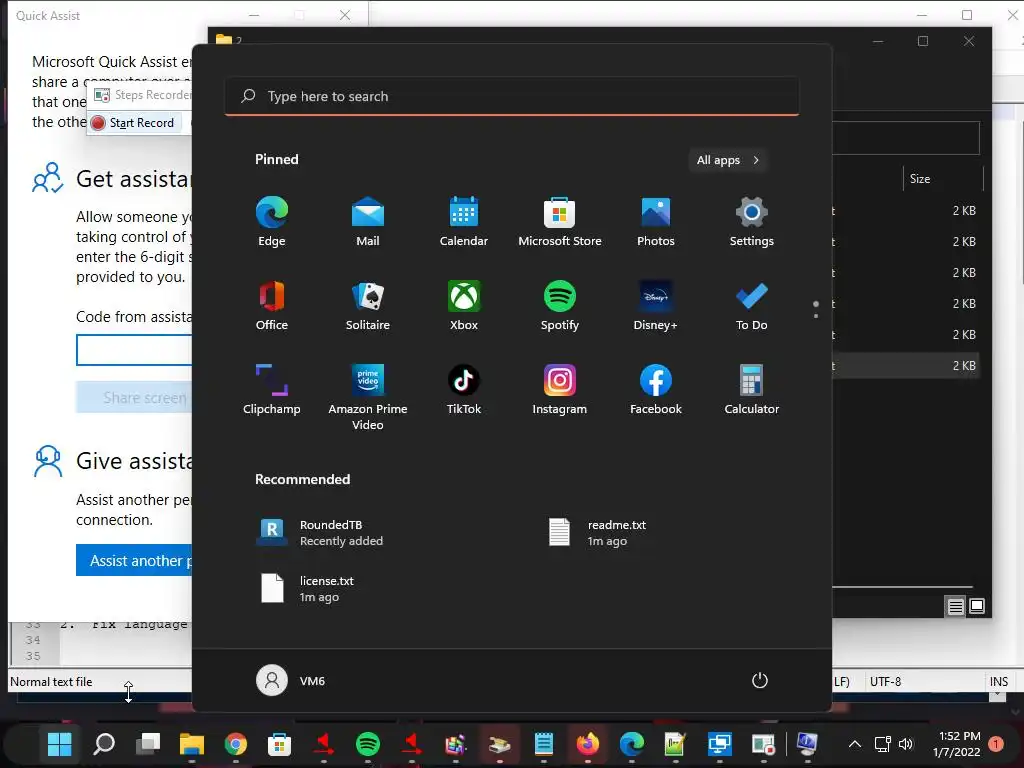The width and height of the screenshot is (1024, 768).
Task: Open the To Do app
Action: (x=752, y=306)
